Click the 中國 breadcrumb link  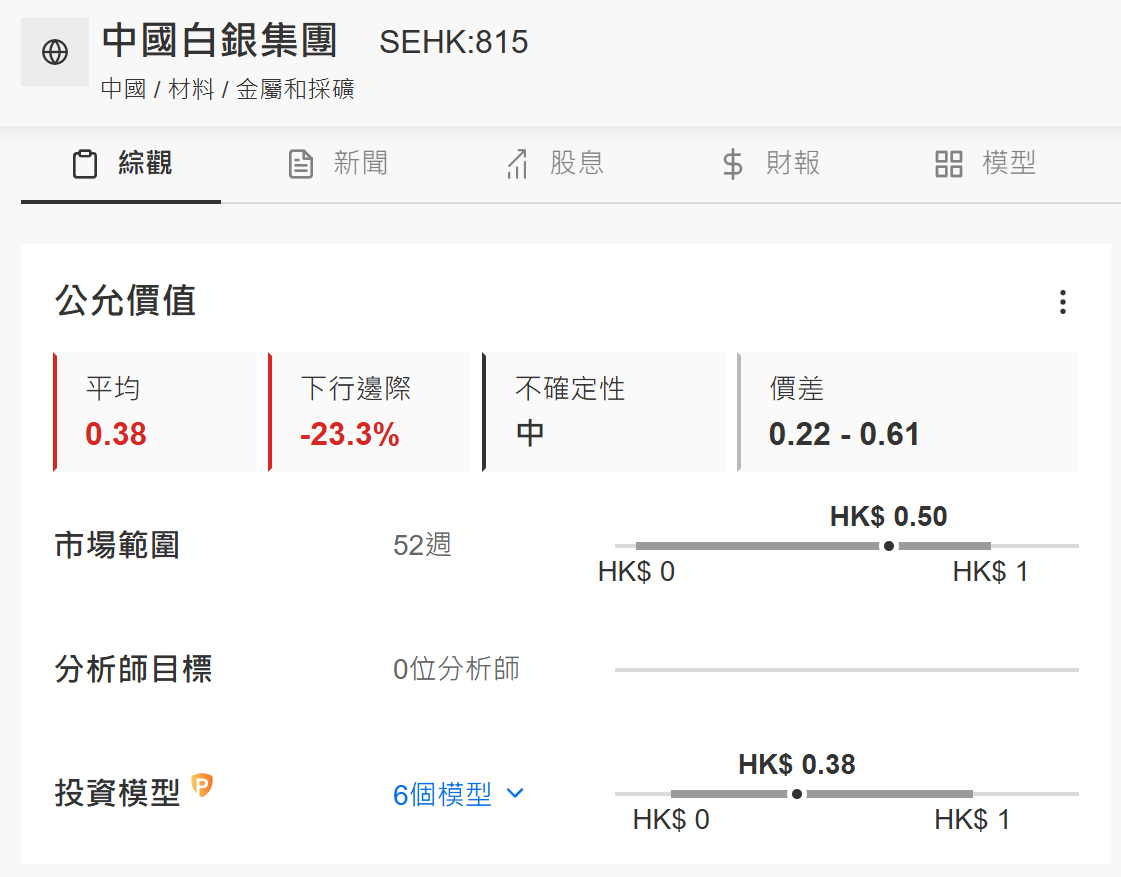point(123,89)
